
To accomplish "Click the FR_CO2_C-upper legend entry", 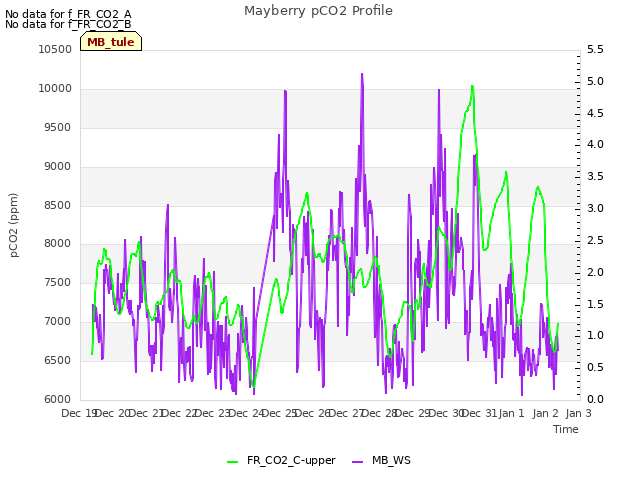I will pos(281,460).
